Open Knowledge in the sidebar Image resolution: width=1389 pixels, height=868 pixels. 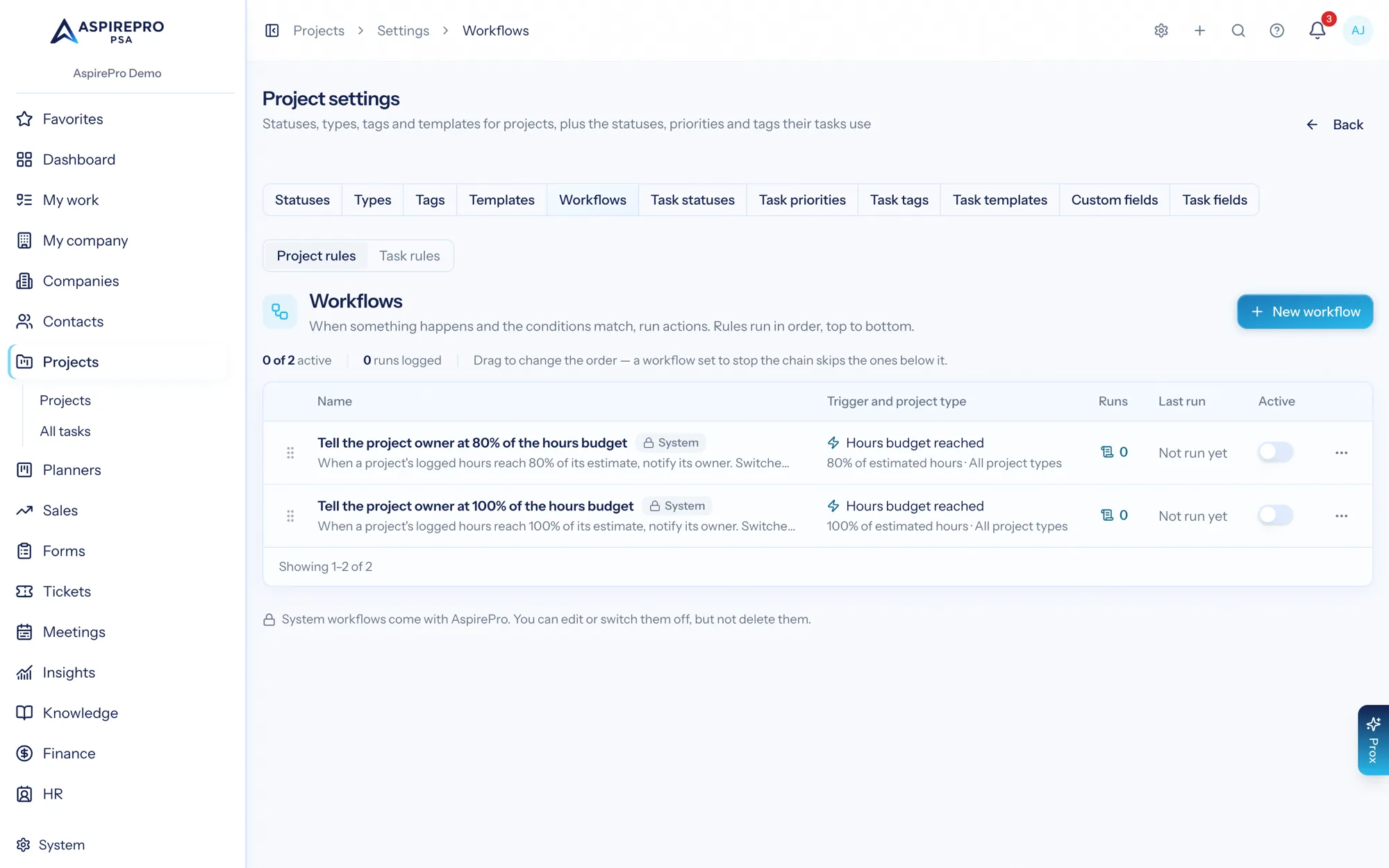coord(118,713)
